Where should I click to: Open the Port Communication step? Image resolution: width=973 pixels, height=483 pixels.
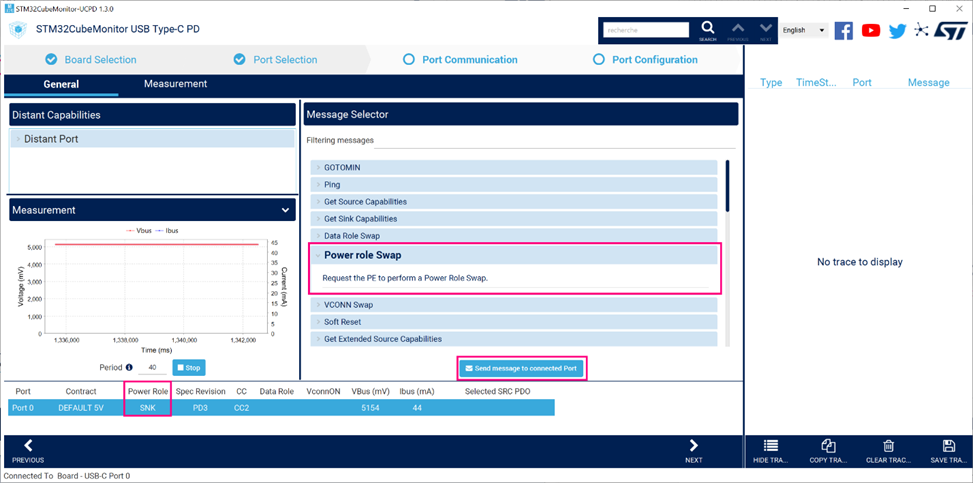pos(460,60)
